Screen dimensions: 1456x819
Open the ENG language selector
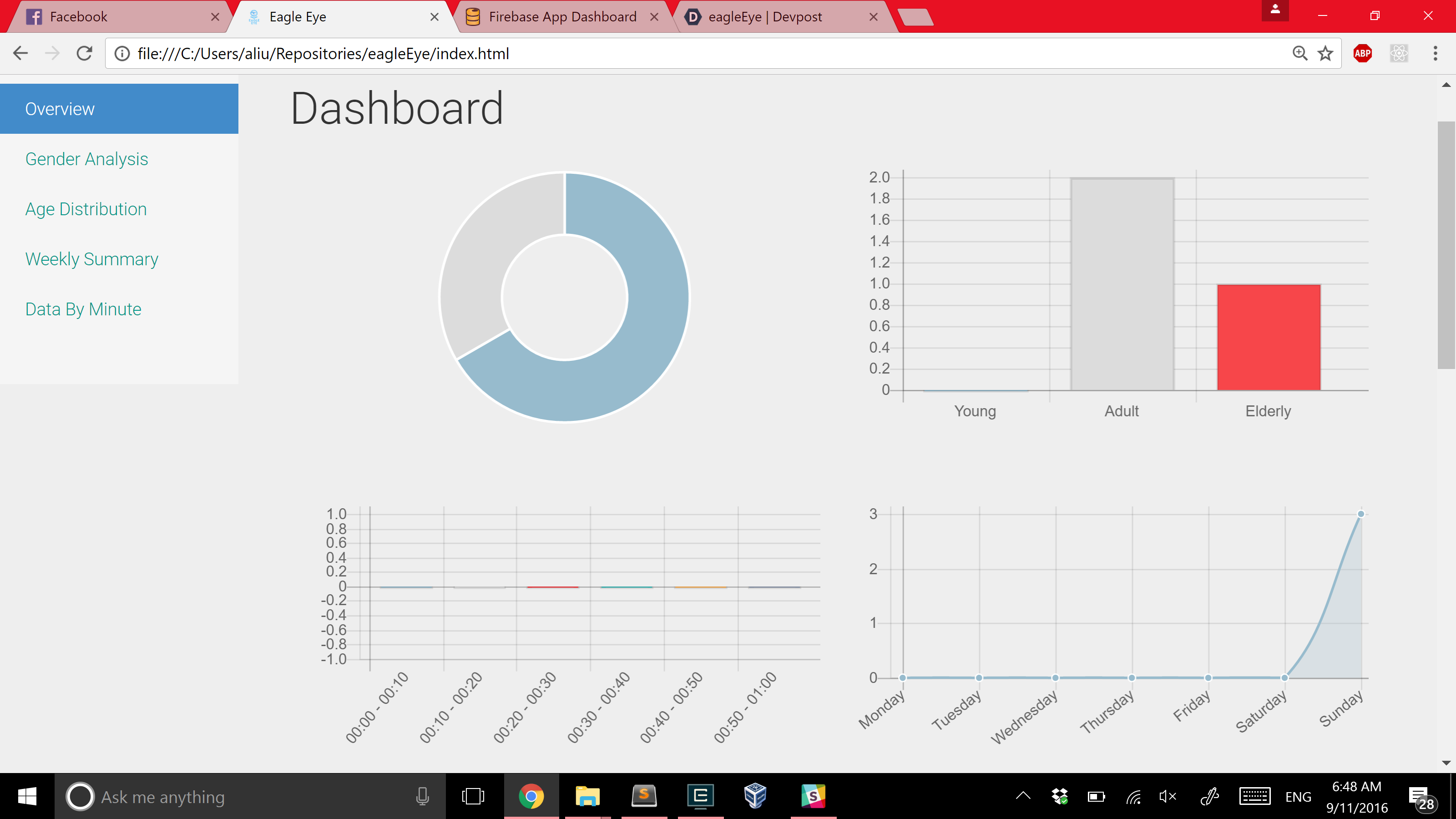pyautogui.click(x=1298, y=797)
